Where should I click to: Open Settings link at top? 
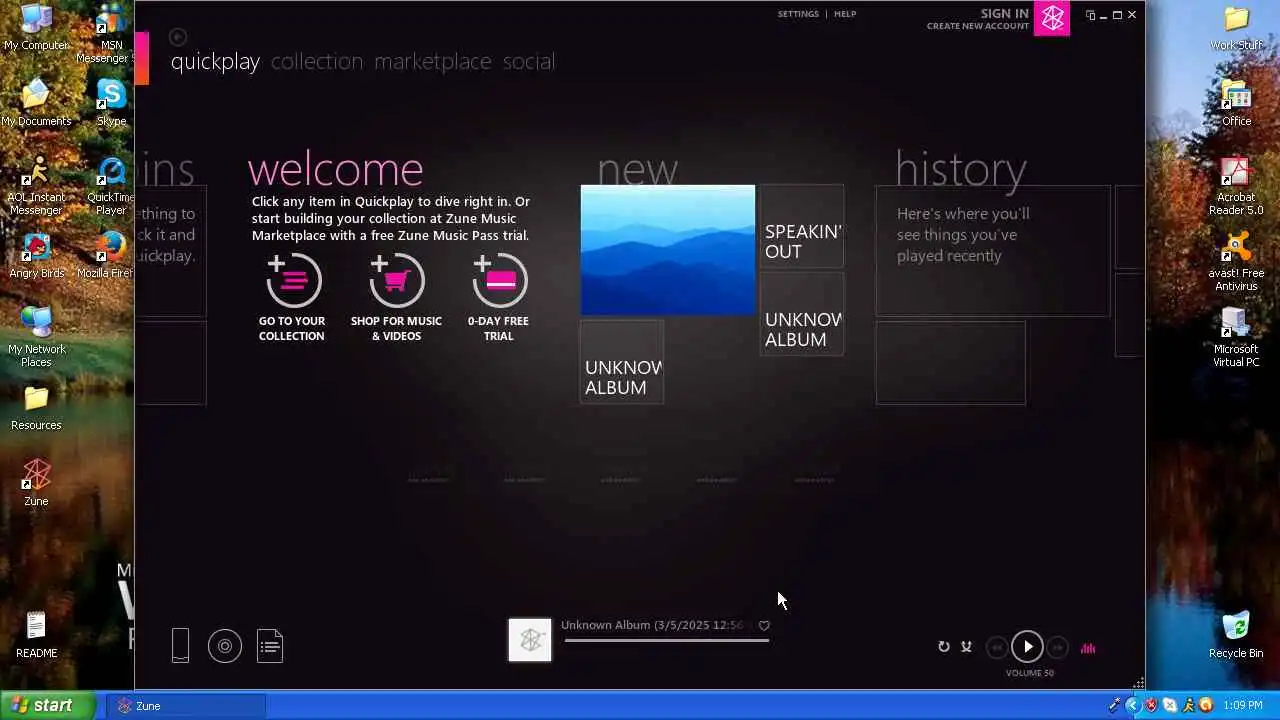click(798, 14)
